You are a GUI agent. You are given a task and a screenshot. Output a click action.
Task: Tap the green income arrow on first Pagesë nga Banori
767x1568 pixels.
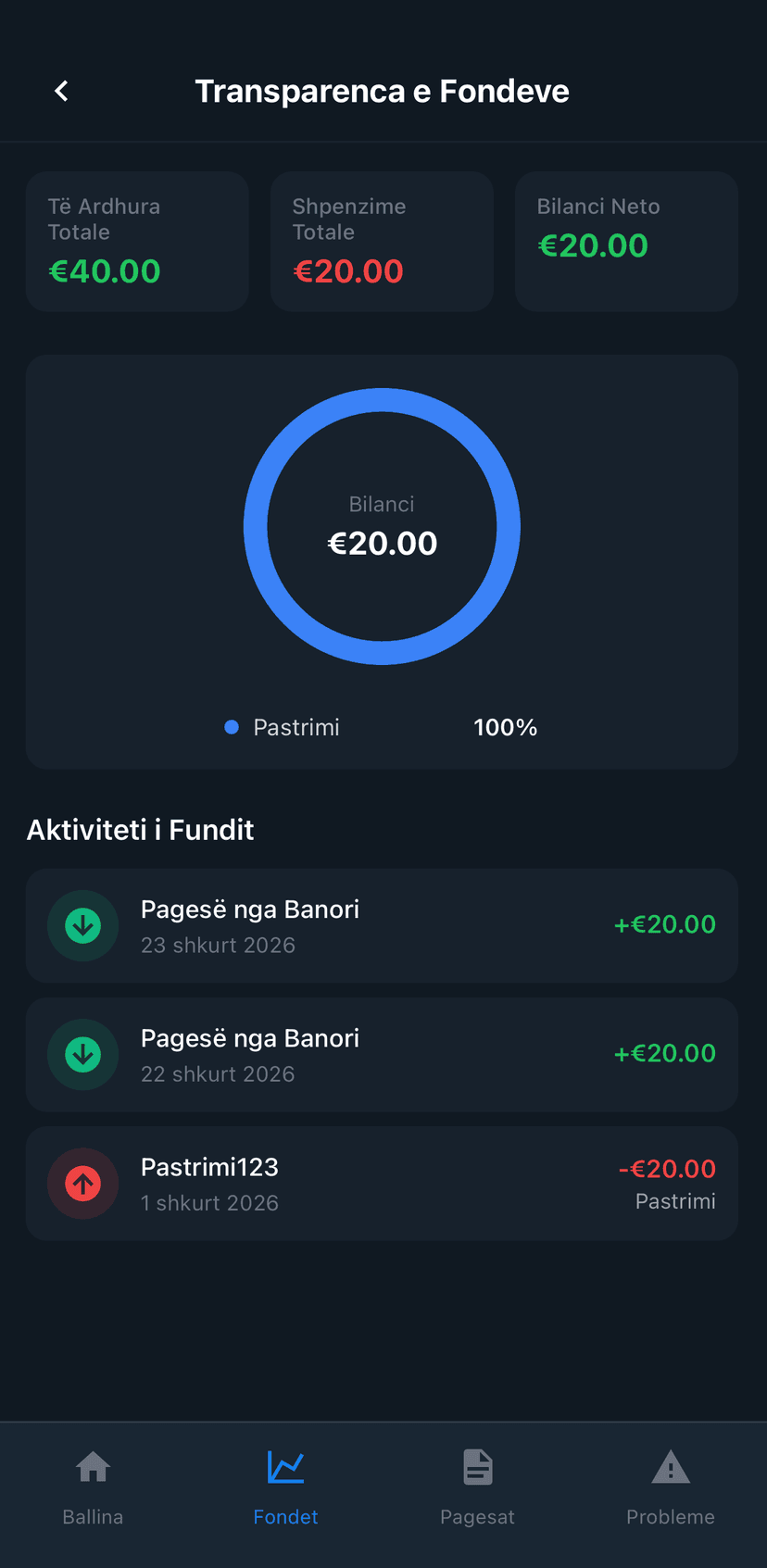82,925
